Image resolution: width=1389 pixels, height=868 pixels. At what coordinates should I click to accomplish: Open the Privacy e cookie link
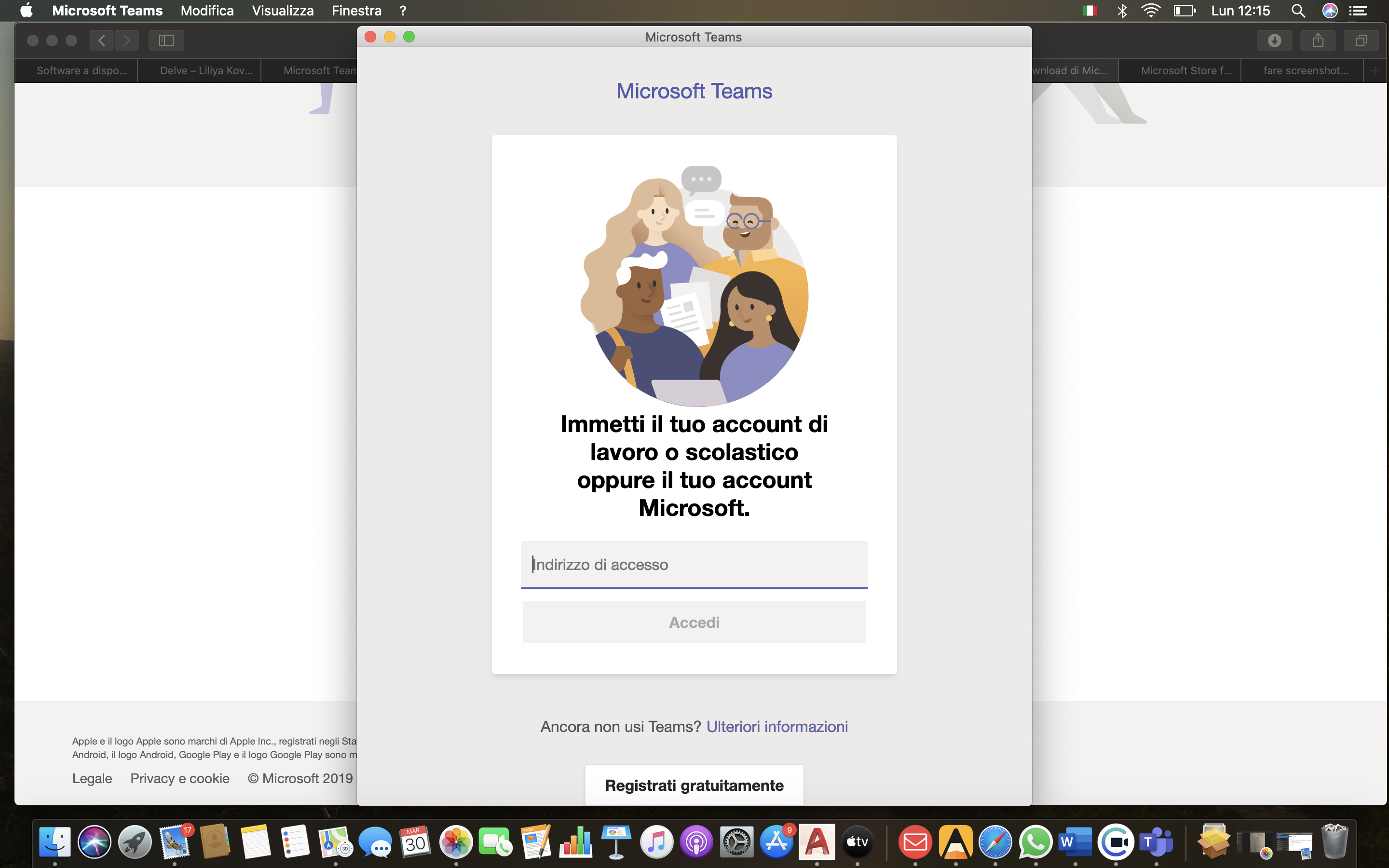[179, 778]
